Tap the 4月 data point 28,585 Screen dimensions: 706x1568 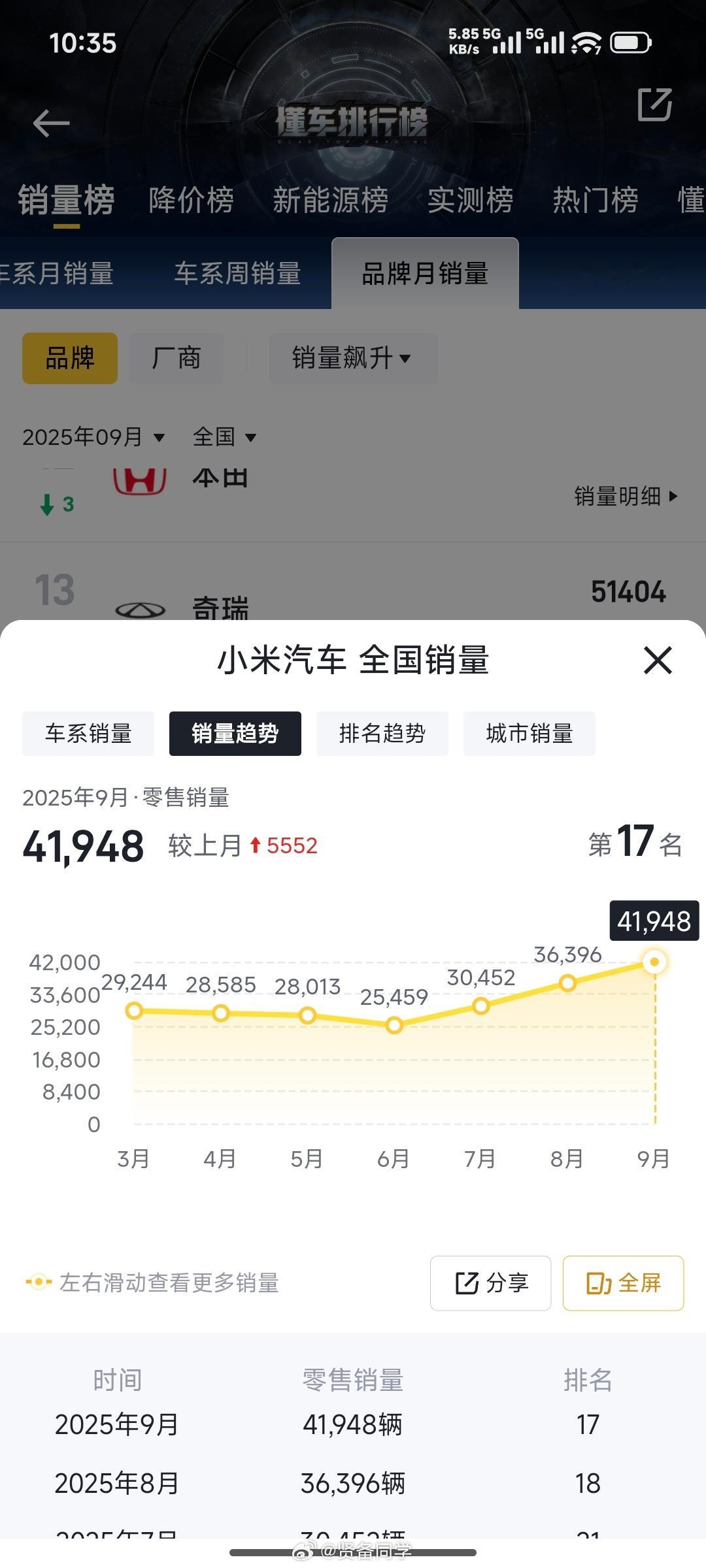(x=221, y=1013)
